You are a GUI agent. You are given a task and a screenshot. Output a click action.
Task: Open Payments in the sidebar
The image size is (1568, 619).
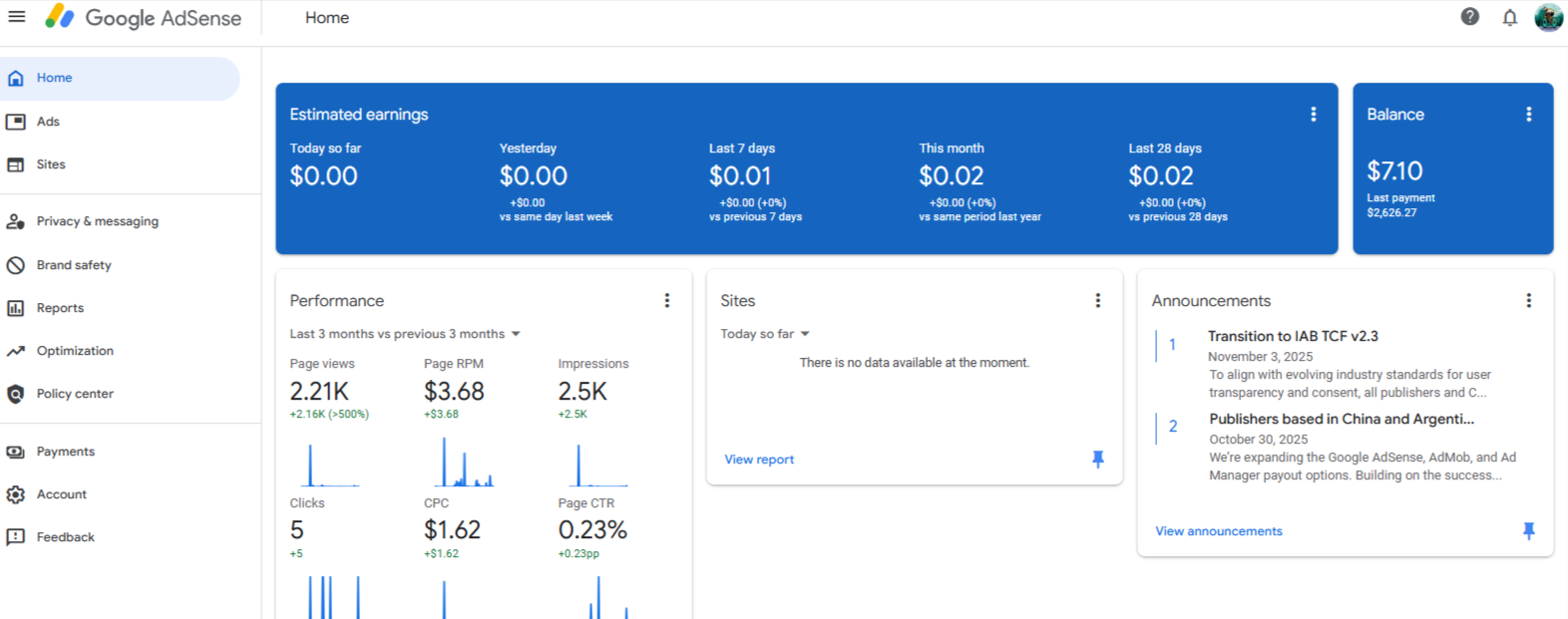pyautogui.click(x=65, y=452)
